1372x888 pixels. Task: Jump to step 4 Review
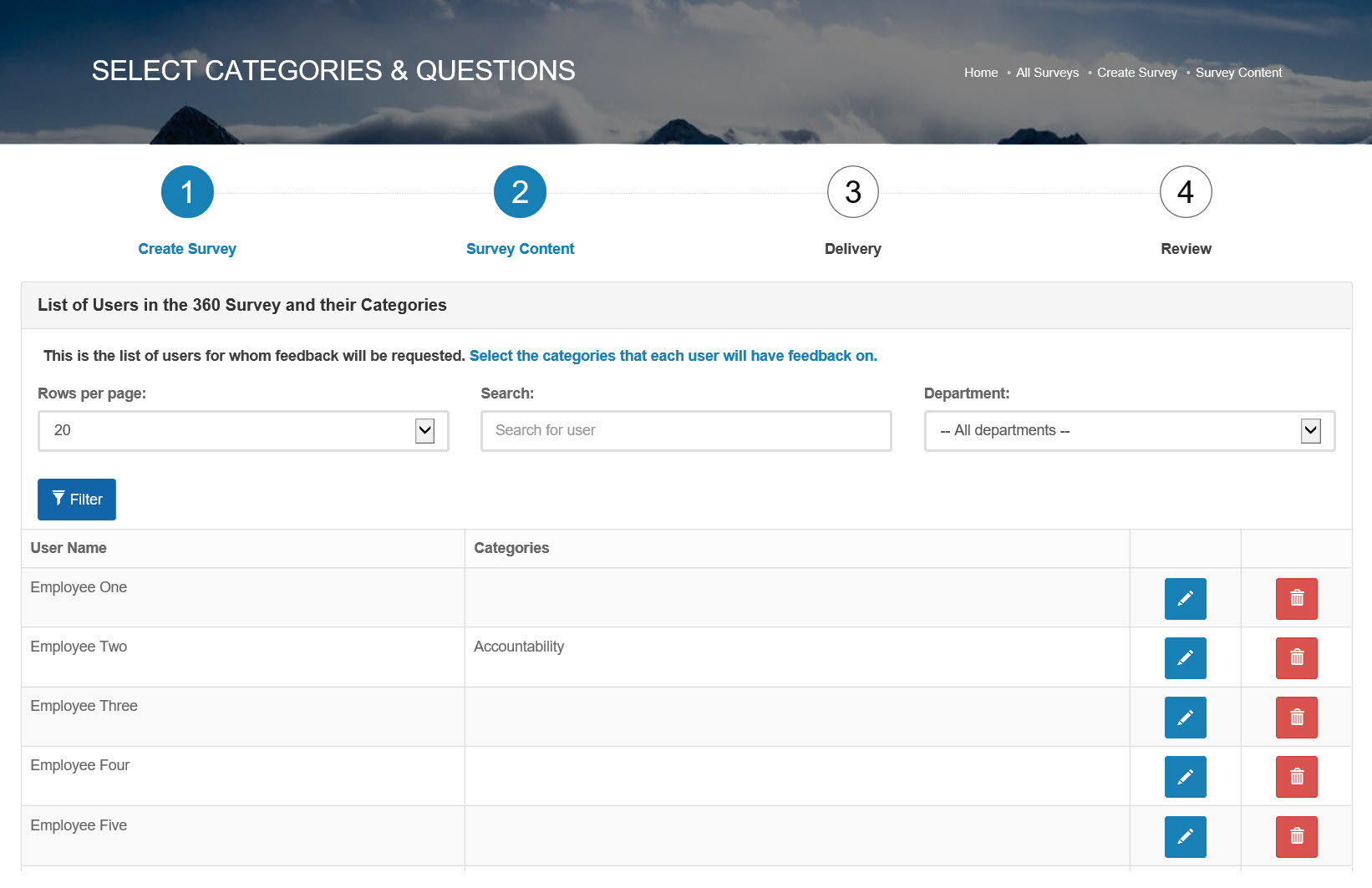click(1185, 192)
